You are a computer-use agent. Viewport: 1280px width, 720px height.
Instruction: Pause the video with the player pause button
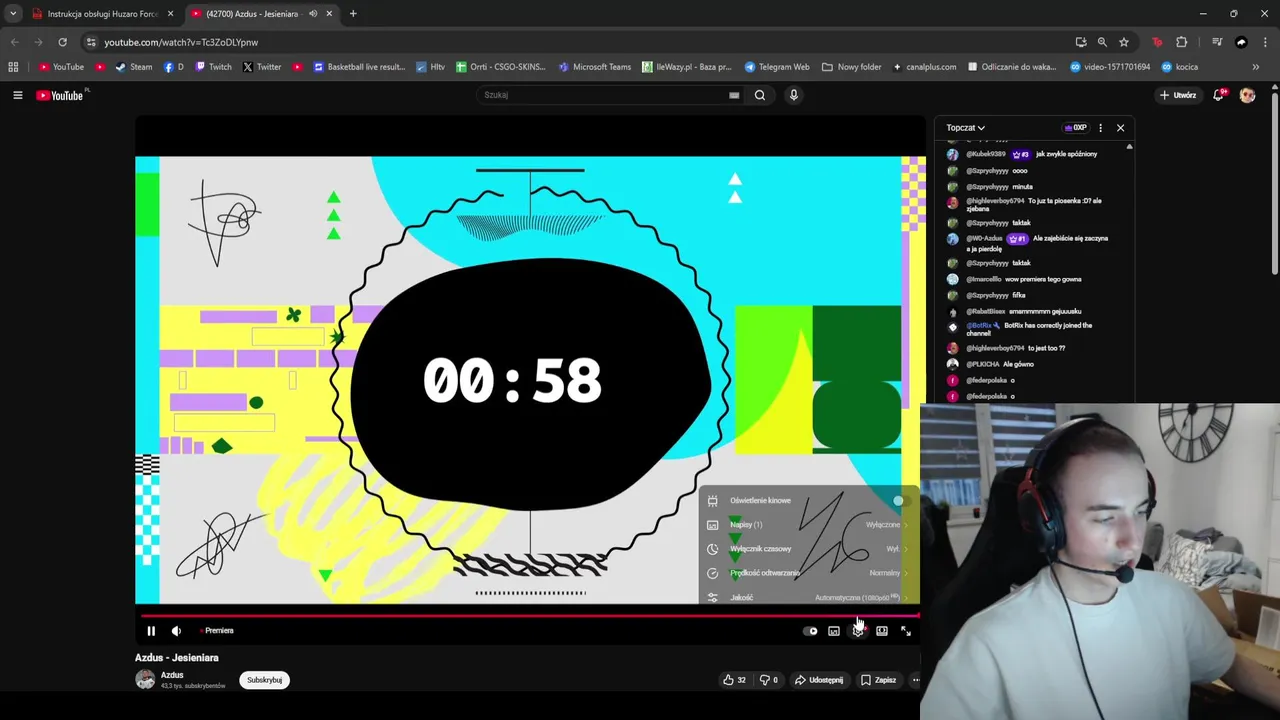point(151,631)
